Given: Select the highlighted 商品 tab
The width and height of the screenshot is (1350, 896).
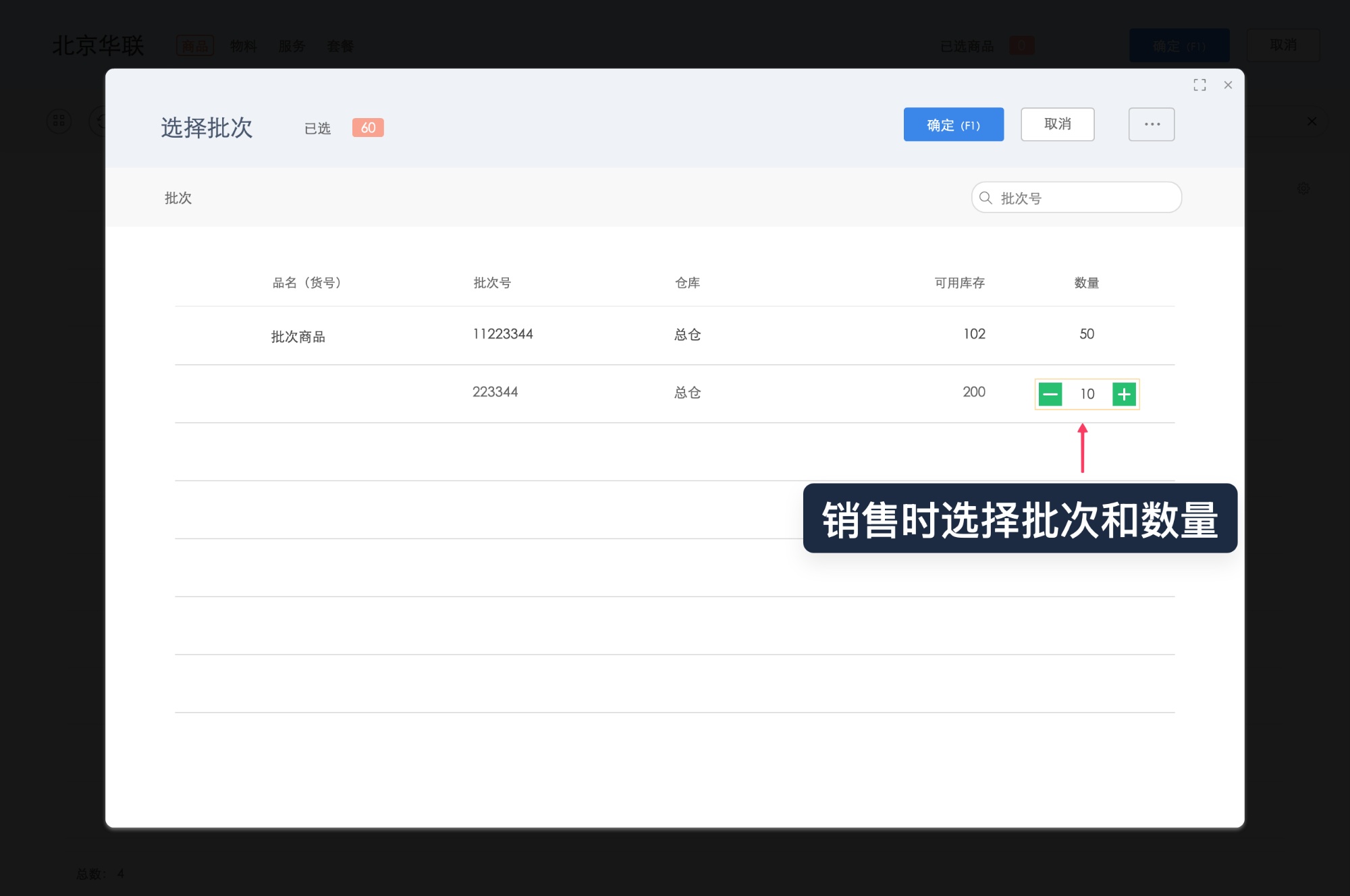Looking at the screenshot, I should click(x=195, y=46).
